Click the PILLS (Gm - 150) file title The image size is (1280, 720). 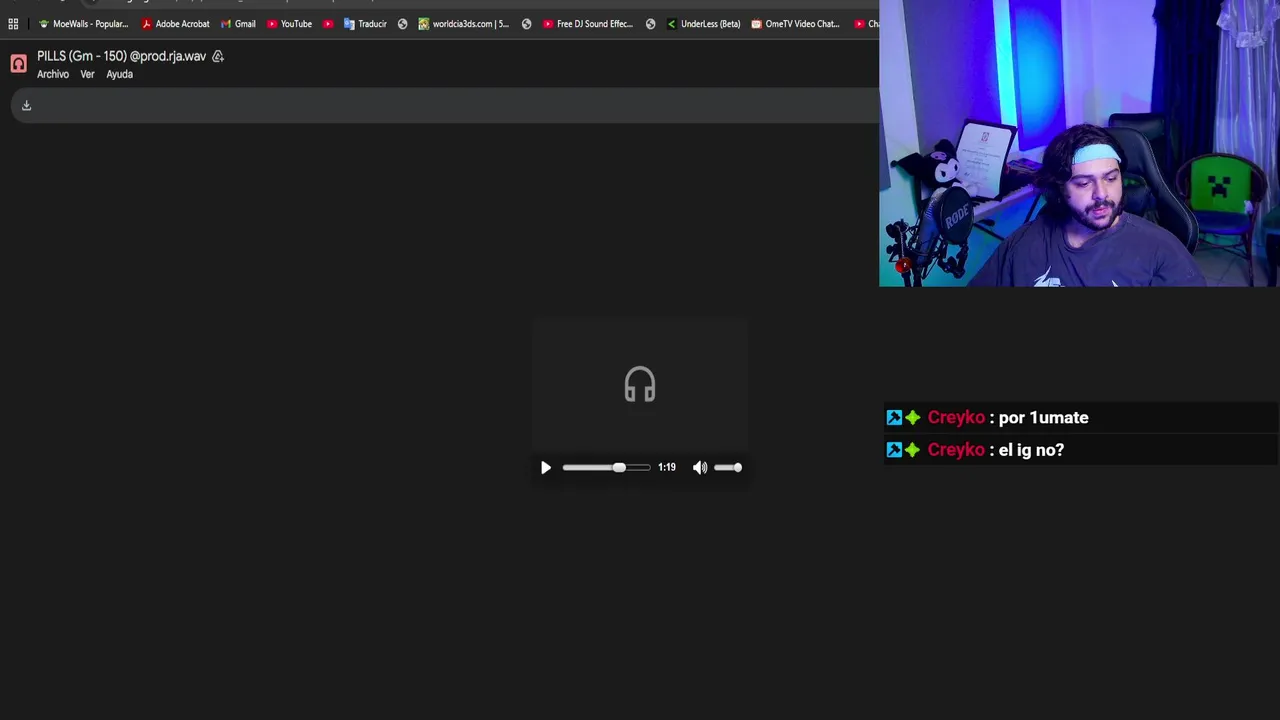[121, 57]
